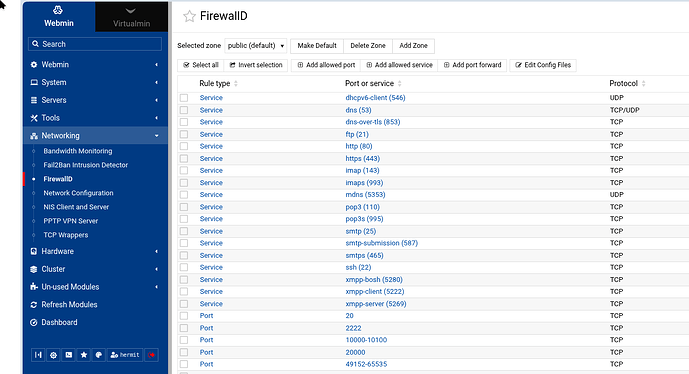Click the Cluster layers icon
This screenshot has width=689, height=374.
pyautogui.click(x=34, y=269)
